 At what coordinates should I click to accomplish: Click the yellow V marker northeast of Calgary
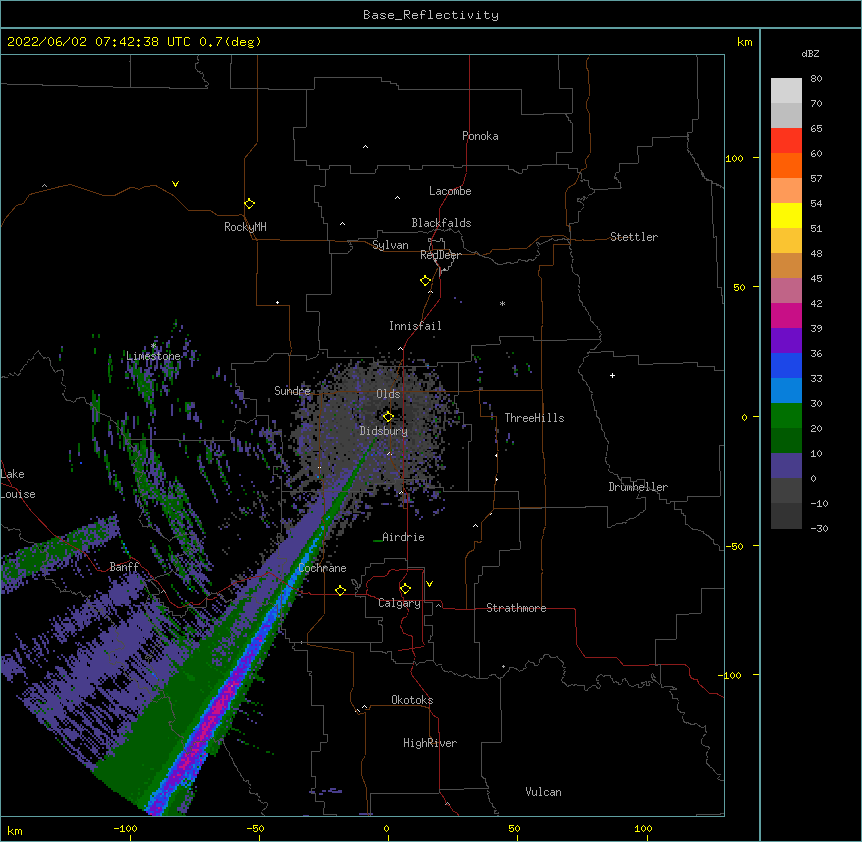429,584
